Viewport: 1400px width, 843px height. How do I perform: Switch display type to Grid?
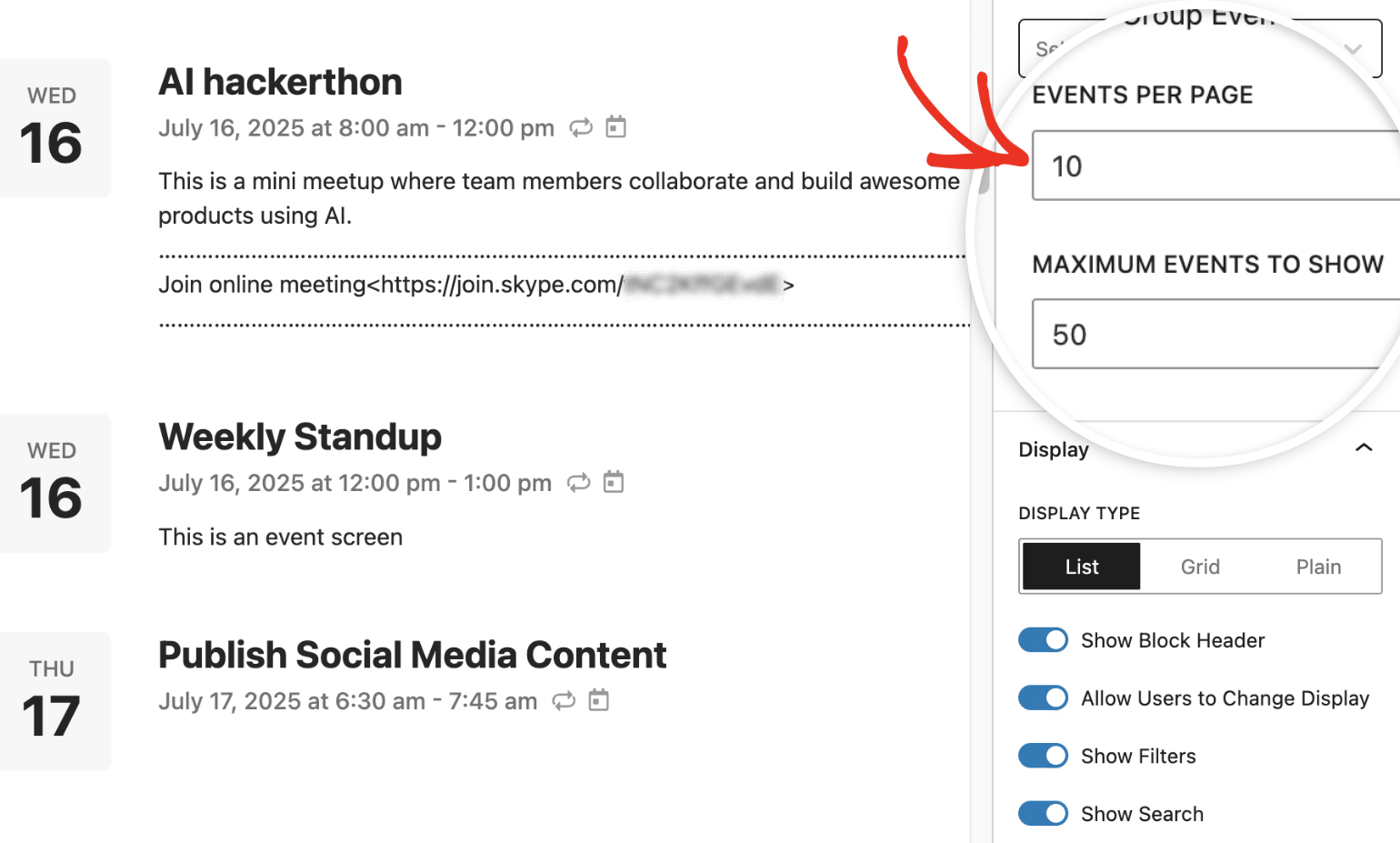1200,567
